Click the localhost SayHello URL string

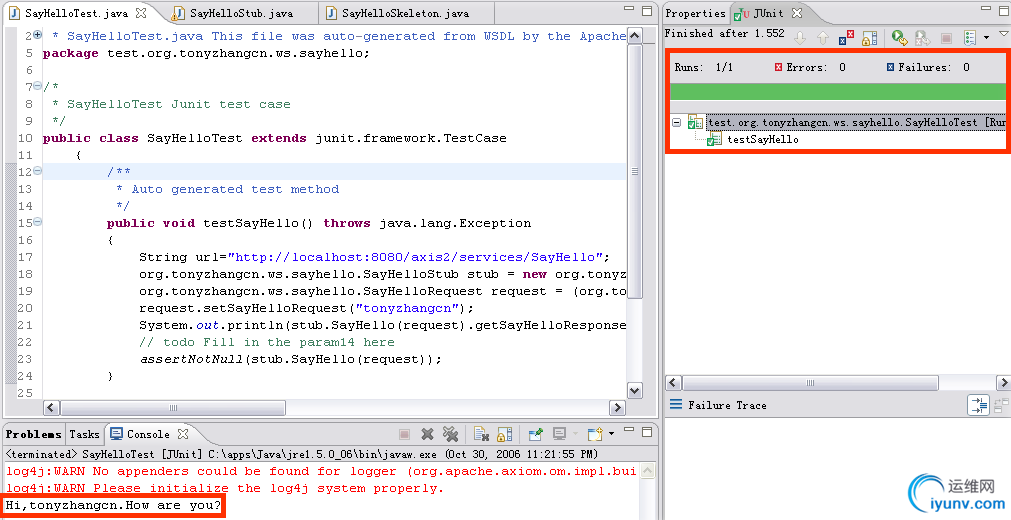(x=415, y=257)
